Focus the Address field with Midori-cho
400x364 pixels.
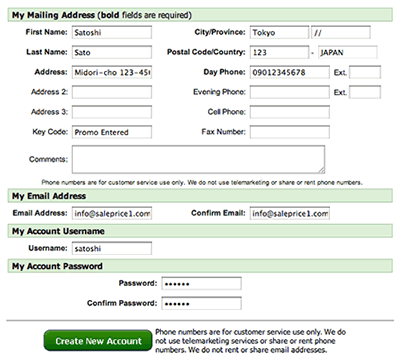[112, 72]
